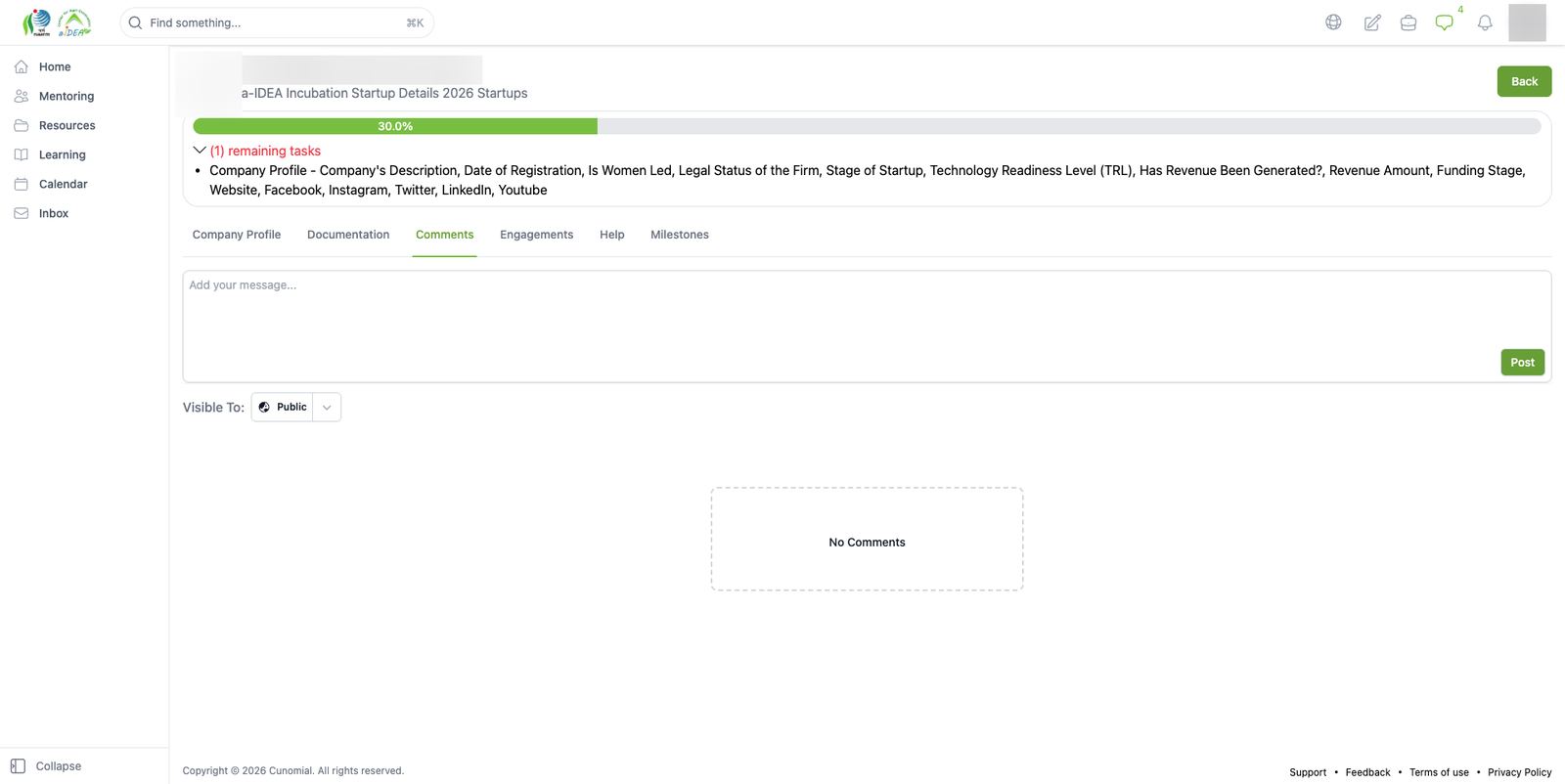Open the Feedback footer link

coord(1367,772)
